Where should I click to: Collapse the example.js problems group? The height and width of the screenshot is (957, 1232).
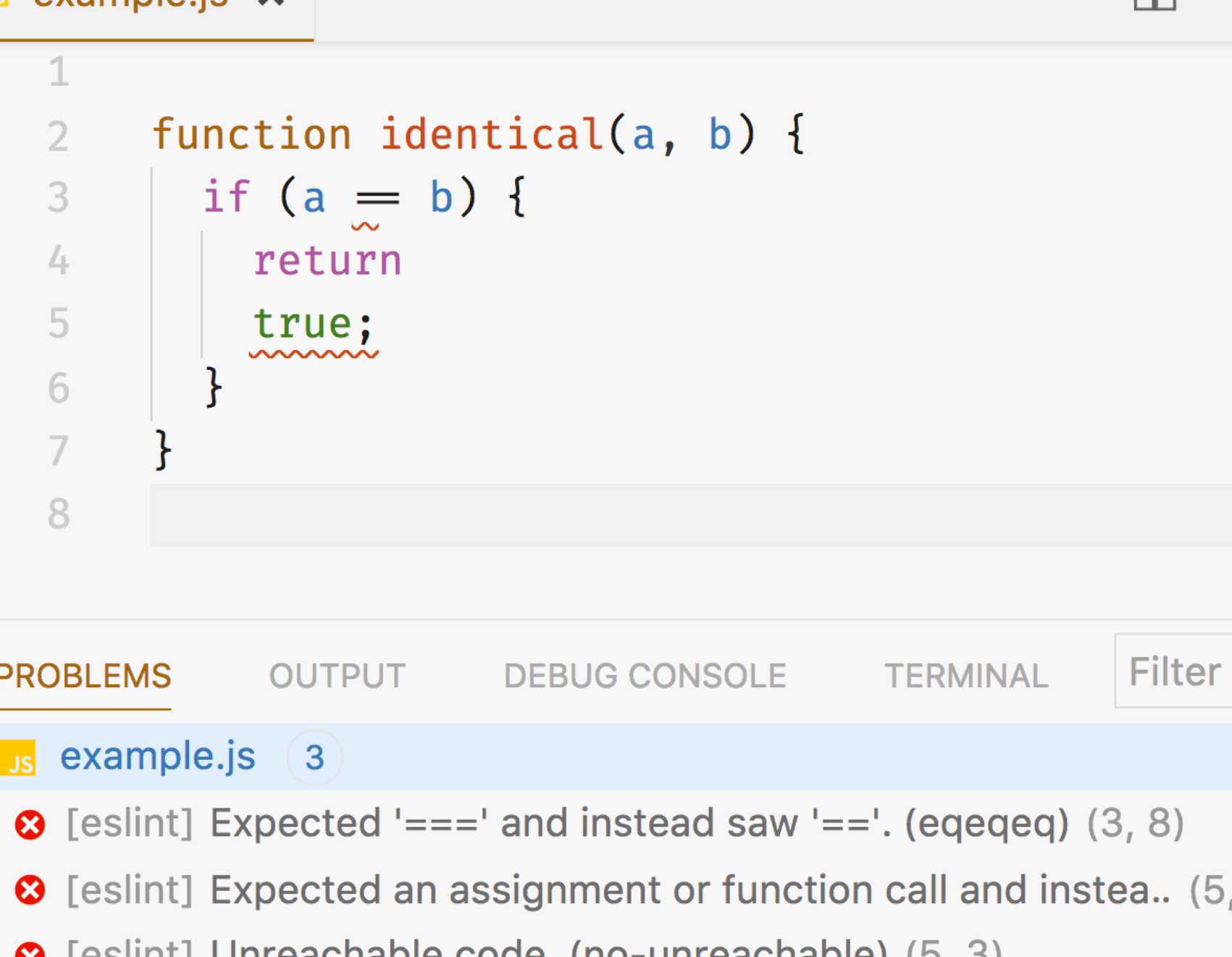[x=157, y=757]
